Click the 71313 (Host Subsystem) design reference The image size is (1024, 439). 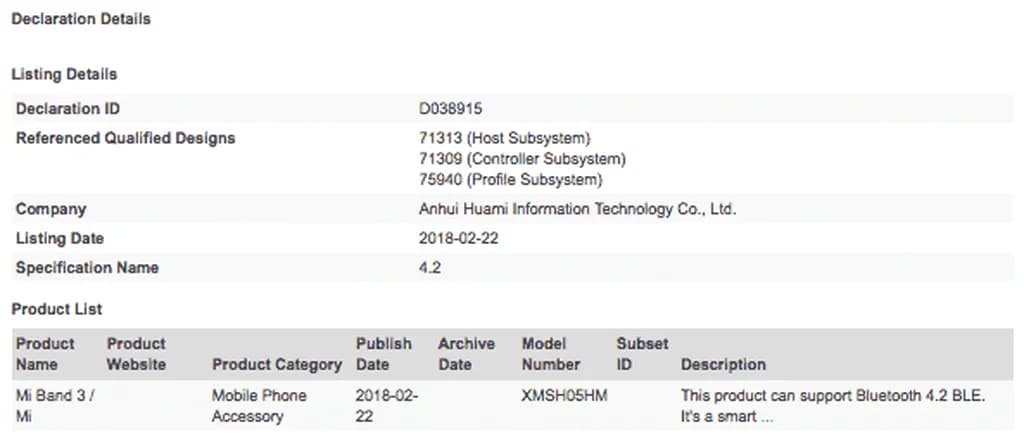505,138
